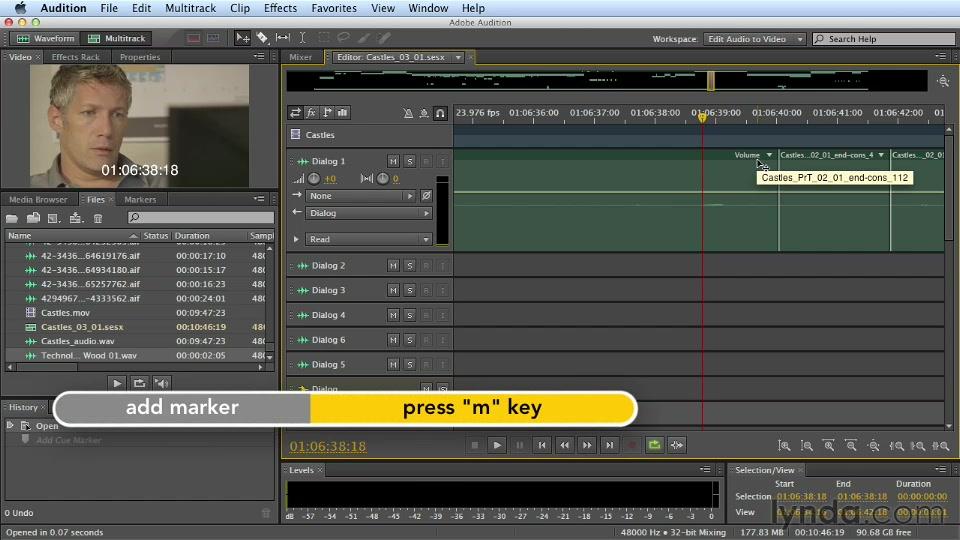This screenshot has height=540, width=960.
Task: Select the Move tool in toolbar
Action: click(242, 38)
